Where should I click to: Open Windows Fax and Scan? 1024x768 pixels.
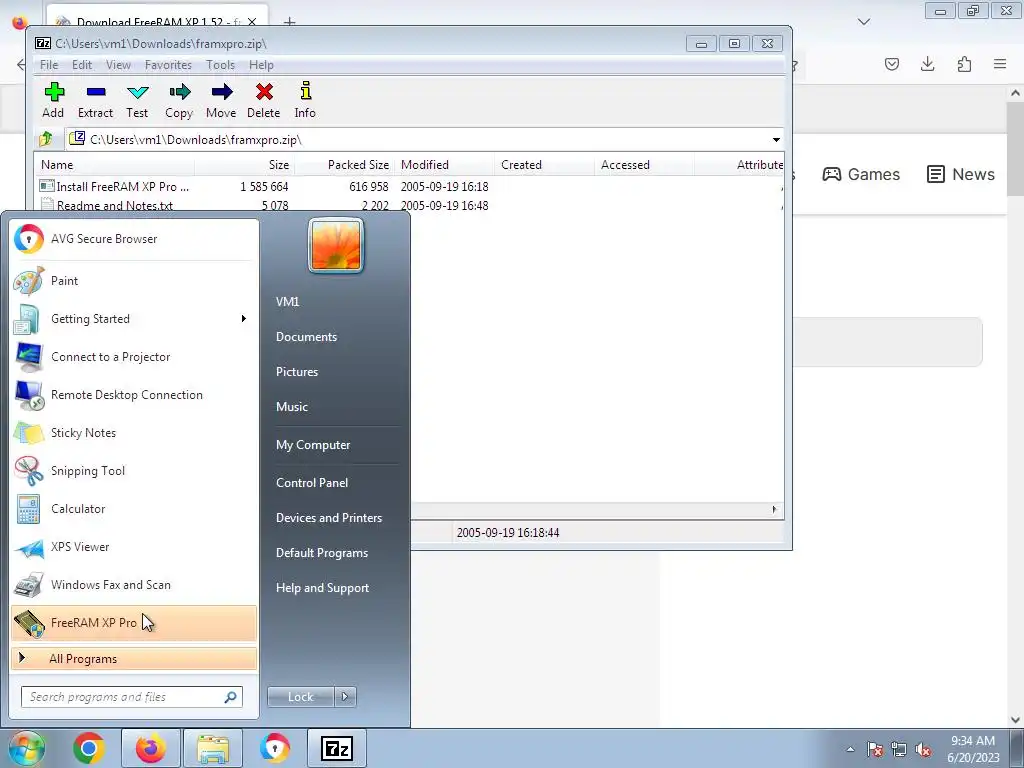[133, 585]
